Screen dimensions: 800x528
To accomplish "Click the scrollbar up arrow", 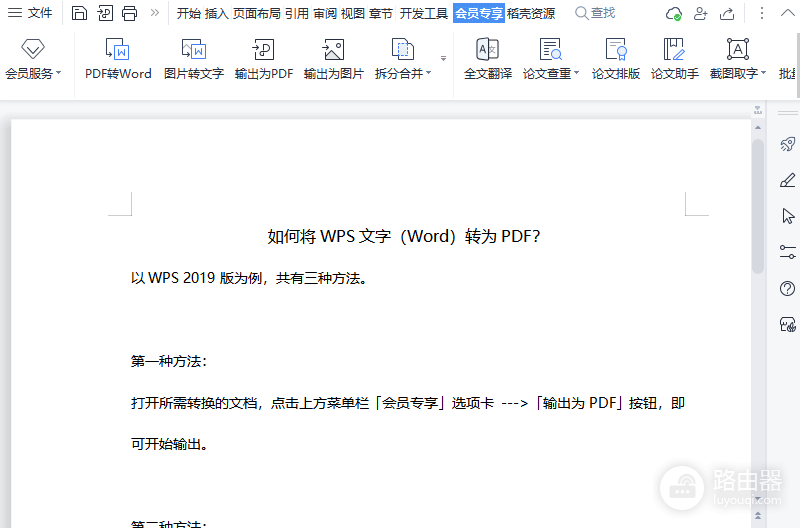I will point(758,128).
